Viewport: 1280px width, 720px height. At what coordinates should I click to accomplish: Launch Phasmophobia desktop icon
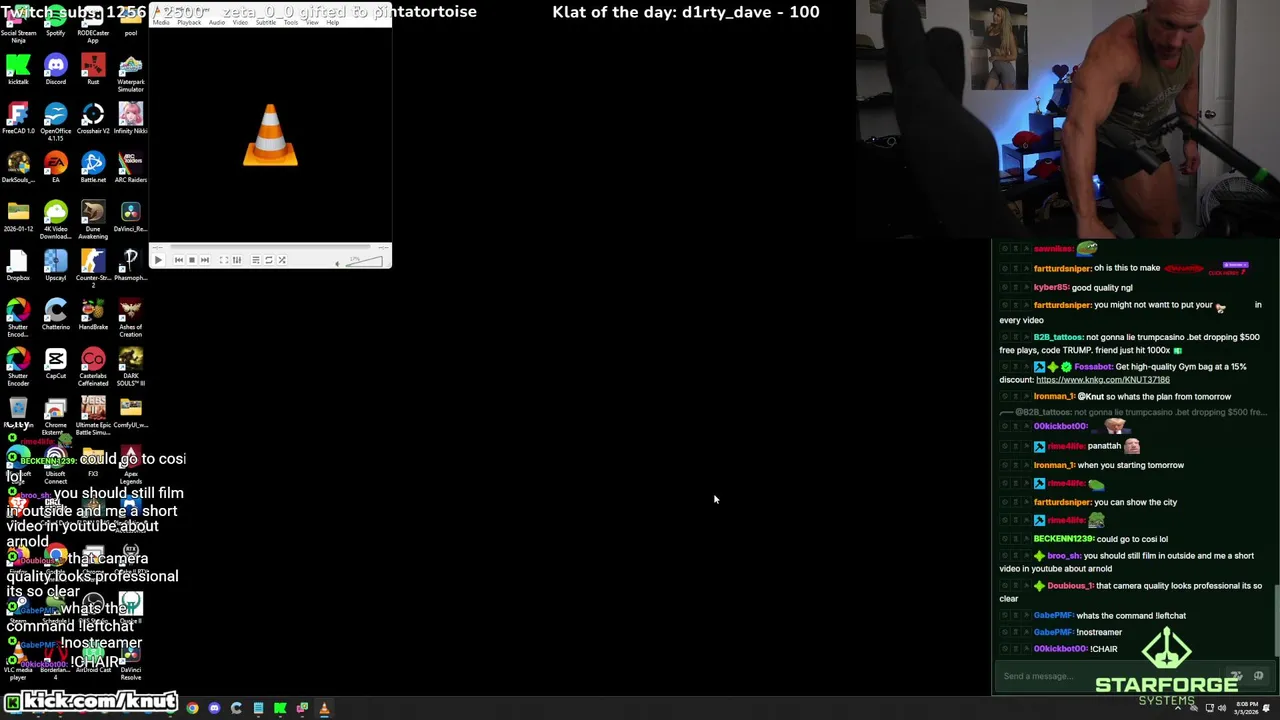pyautogui.click(x=130, y=265)
